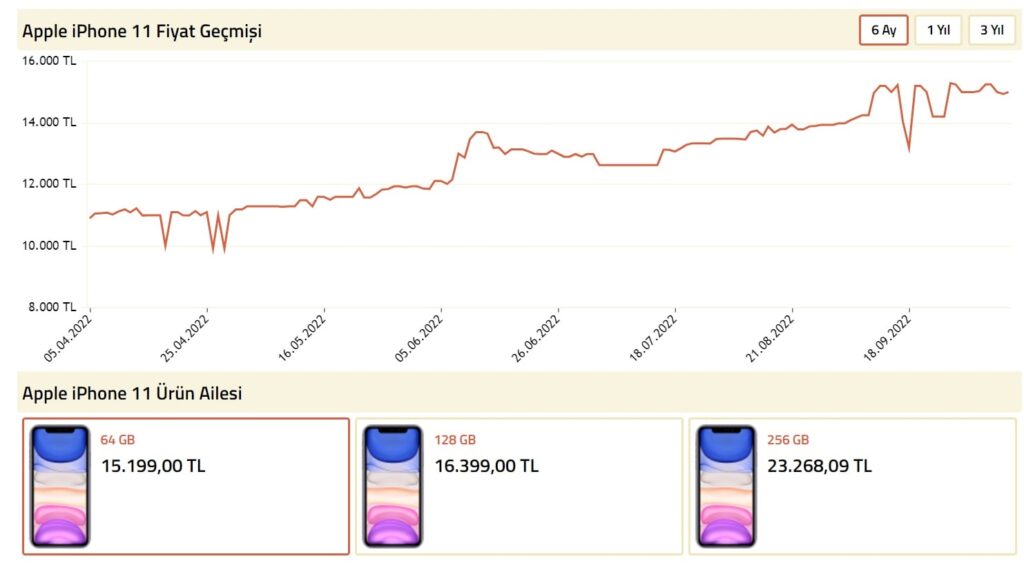The height and width of the screenshot is (572, 1024).
Task: Click the 05.04.2022 axis date label
Action: click(68, 338)
